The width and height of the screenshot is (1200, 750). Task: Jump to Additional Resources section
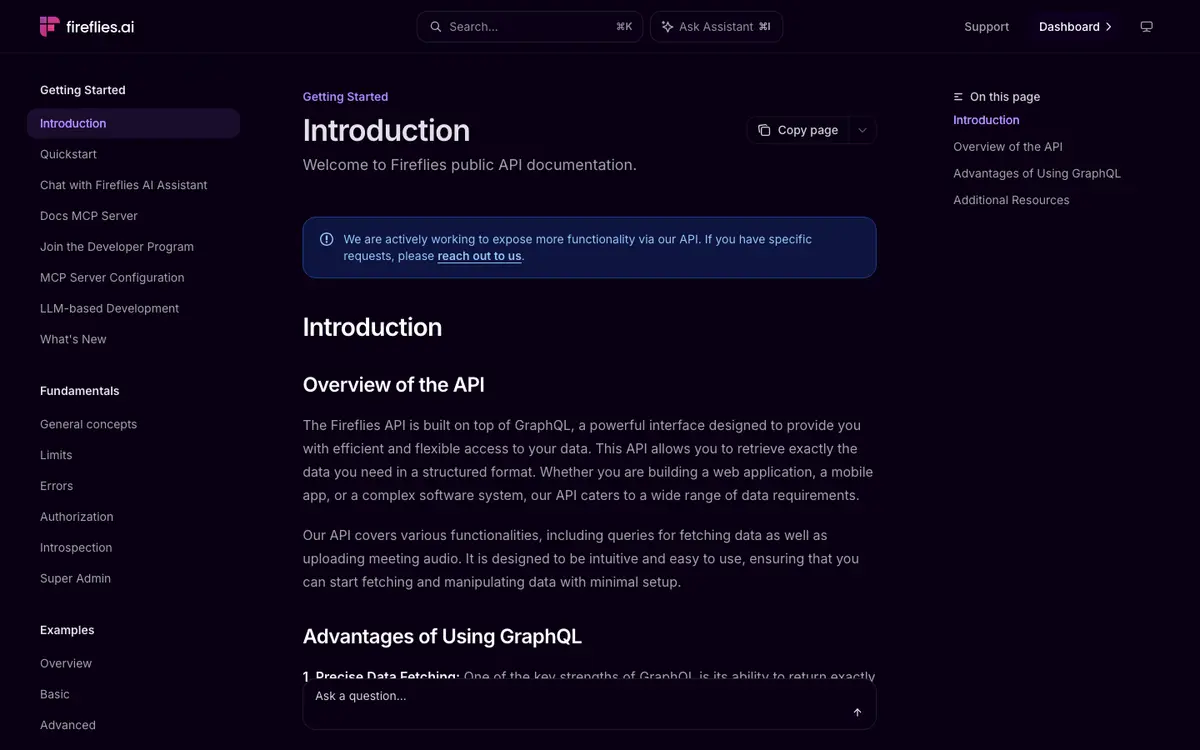(1011, 200)
